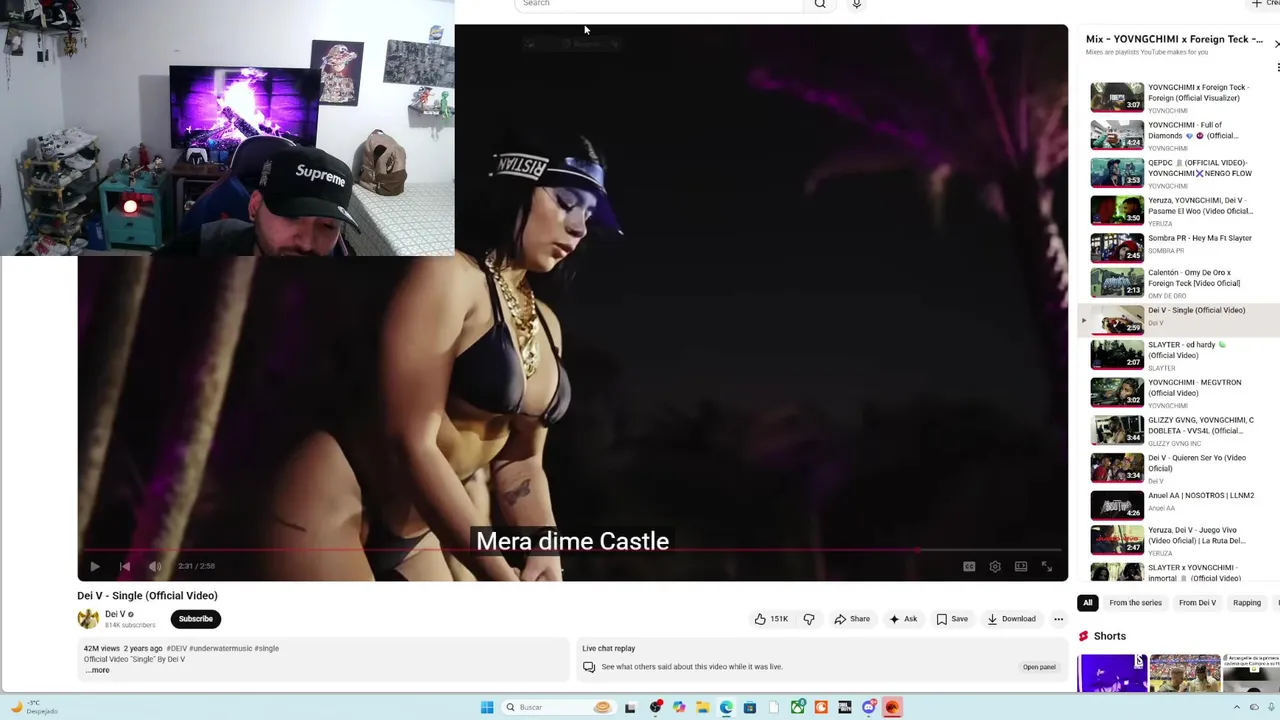Play YOVNGCHIMI - MEGVTRON
The height and width of the screenshot is (720, 1280).
tap(1180, 392)
